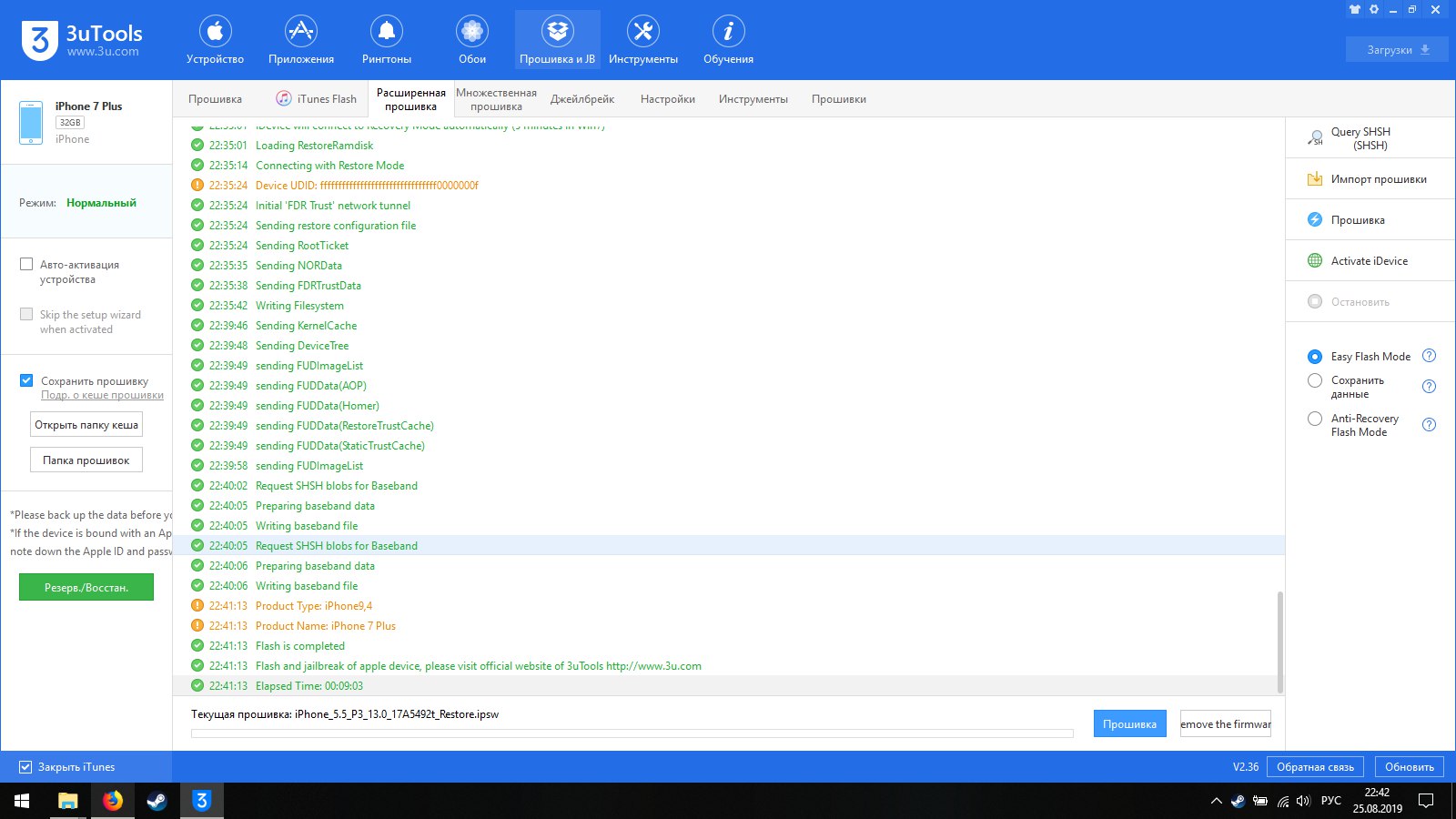
Task: Click the iTunes icon on iTunes Flash tab
Action: click(x=284, y=98)
